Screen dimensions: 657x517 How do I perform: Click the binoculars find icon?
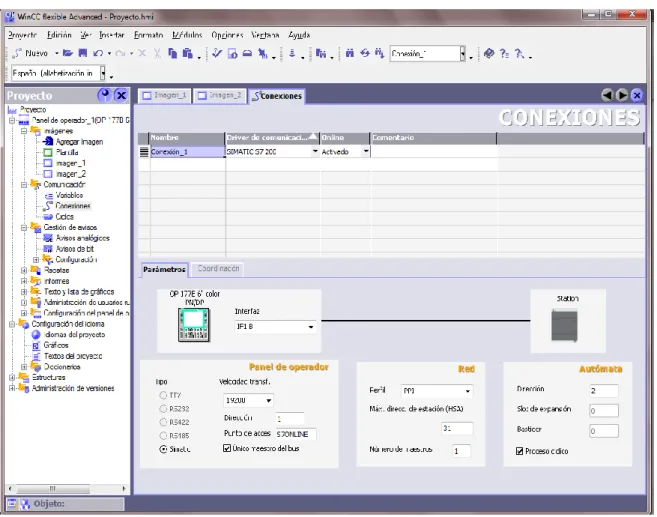(349, 53)
